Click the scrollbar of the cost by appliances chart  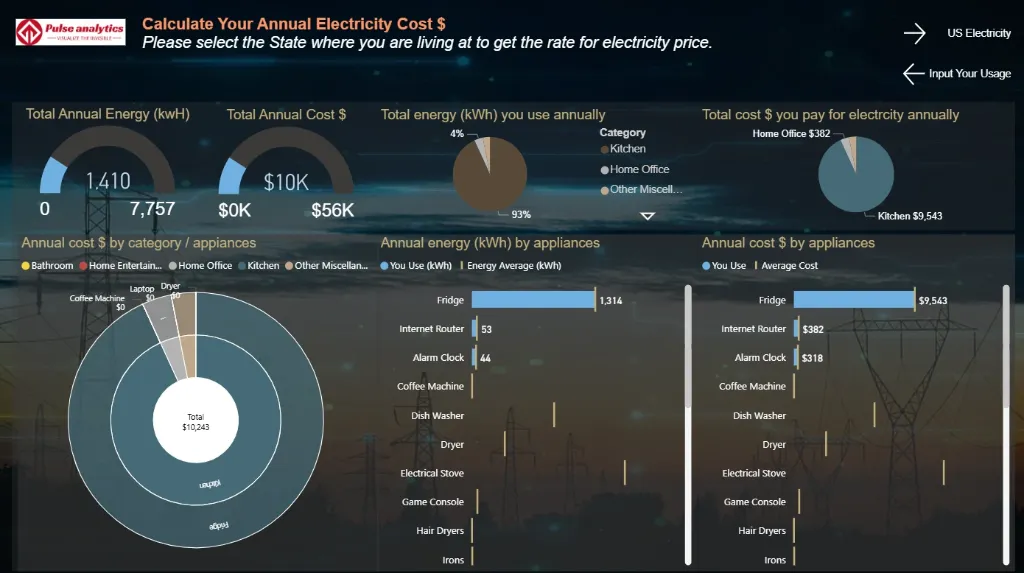(1008, 345)
